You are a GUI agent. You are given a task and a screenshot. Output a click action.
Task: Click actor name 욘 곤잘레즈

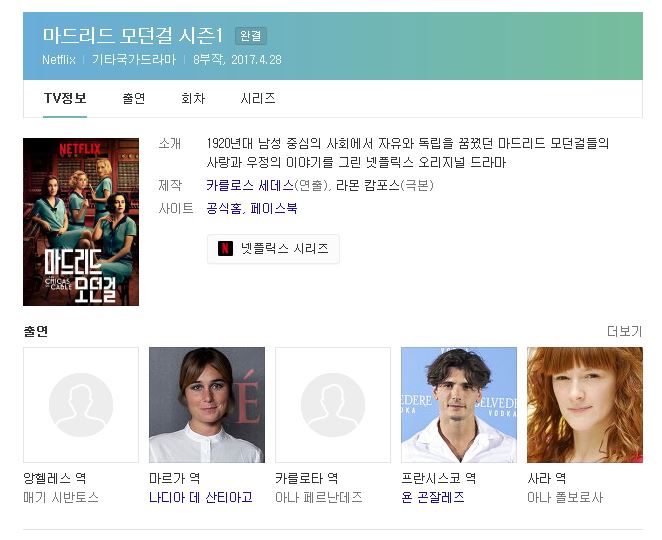coord(433,497)
